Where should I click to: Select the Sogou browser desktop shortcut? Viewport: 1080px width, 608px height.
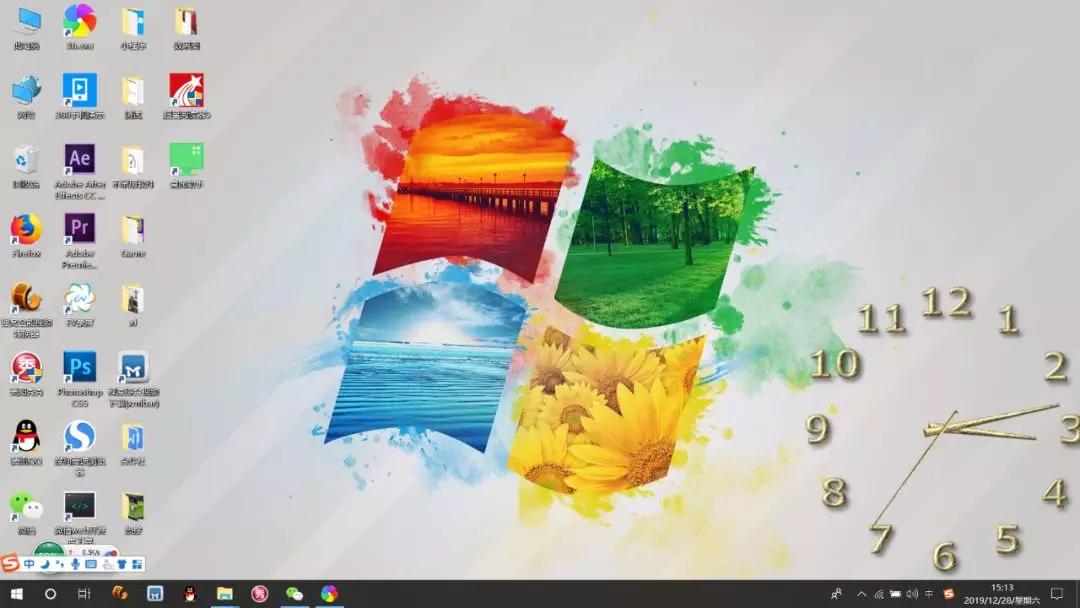click(79, 437)
